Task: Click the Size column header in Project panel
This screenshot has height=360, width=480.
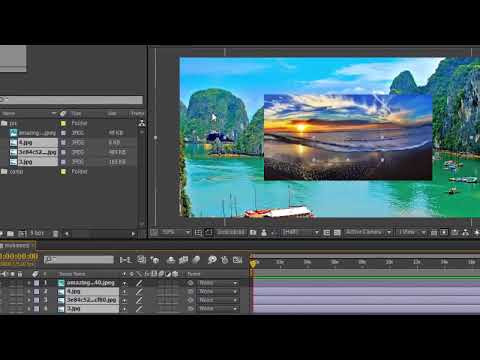Action: point(112,114)
